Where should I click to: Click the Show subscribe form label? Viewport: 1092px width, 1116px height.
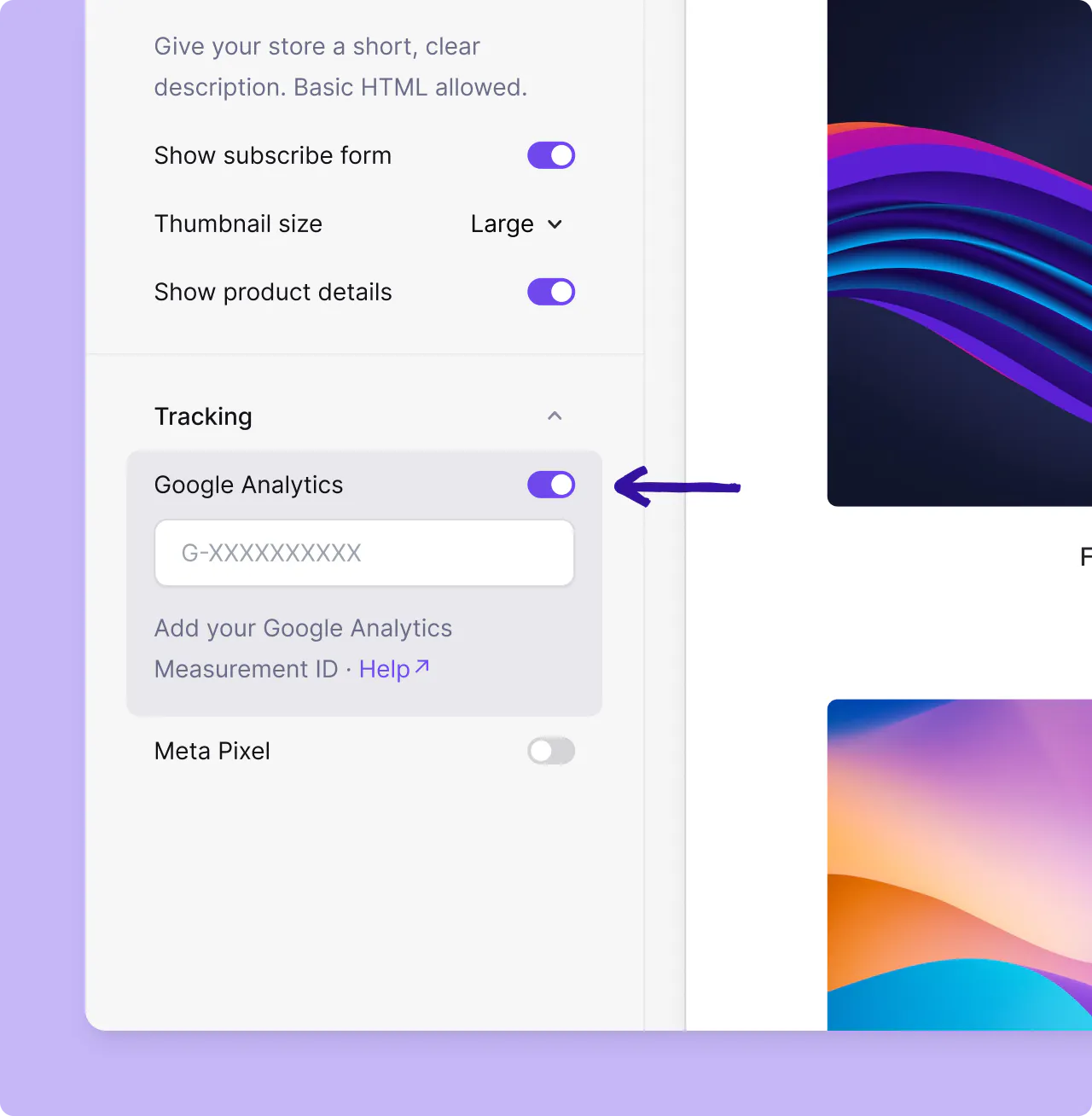tap(272, 155)
